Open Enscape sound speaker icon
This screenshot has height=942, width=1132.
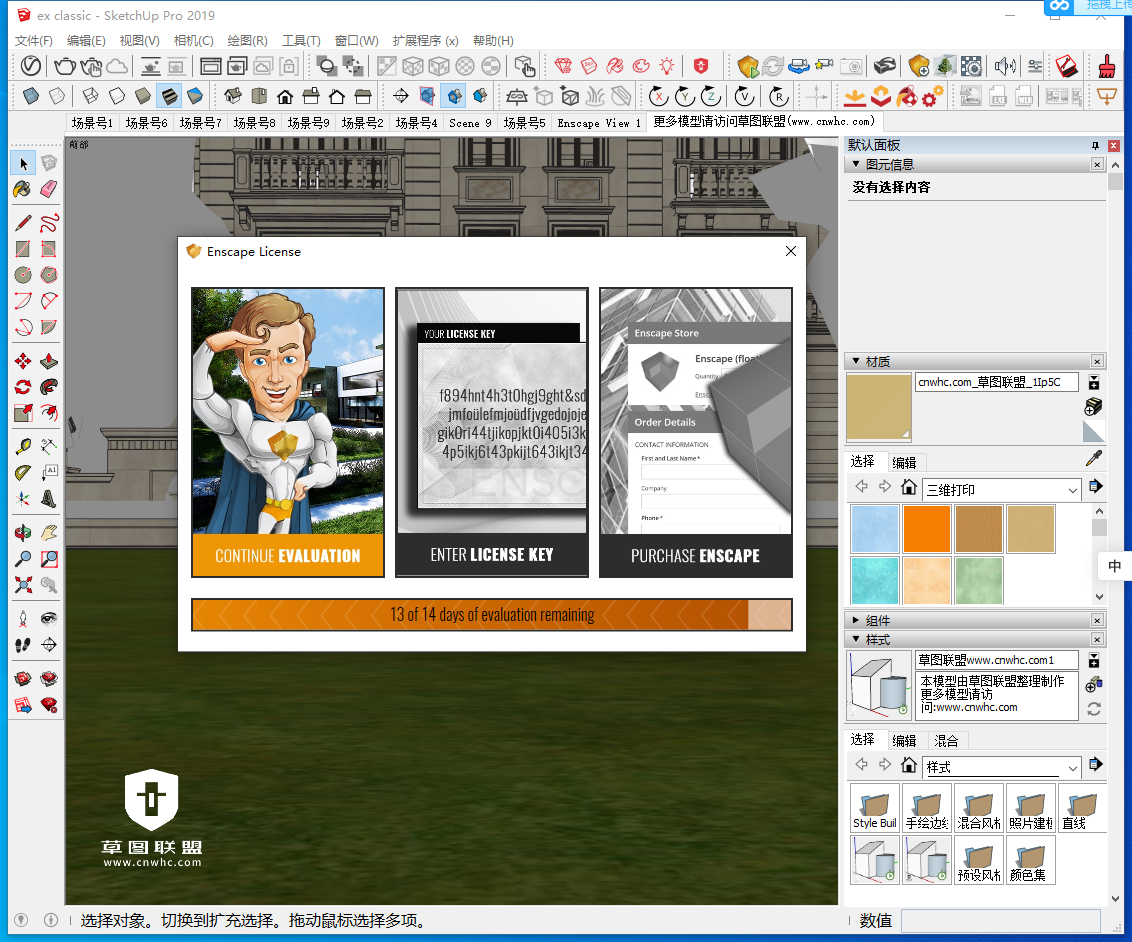[1004, 66]
